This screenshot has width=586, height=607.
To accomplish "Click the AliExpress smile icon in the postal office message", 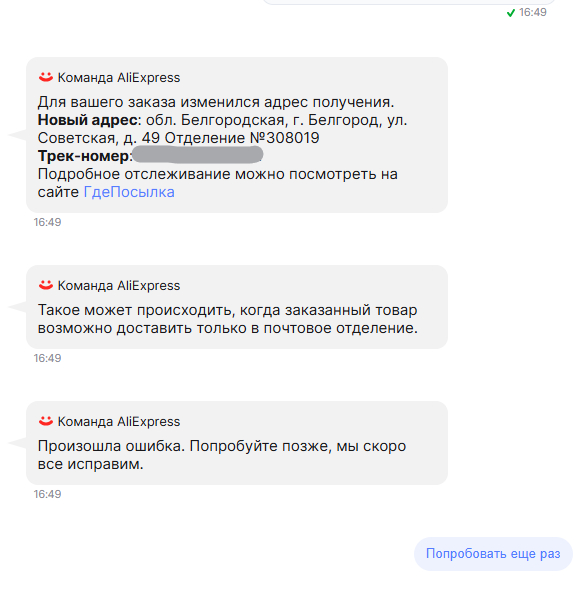I will pos(46,285).
